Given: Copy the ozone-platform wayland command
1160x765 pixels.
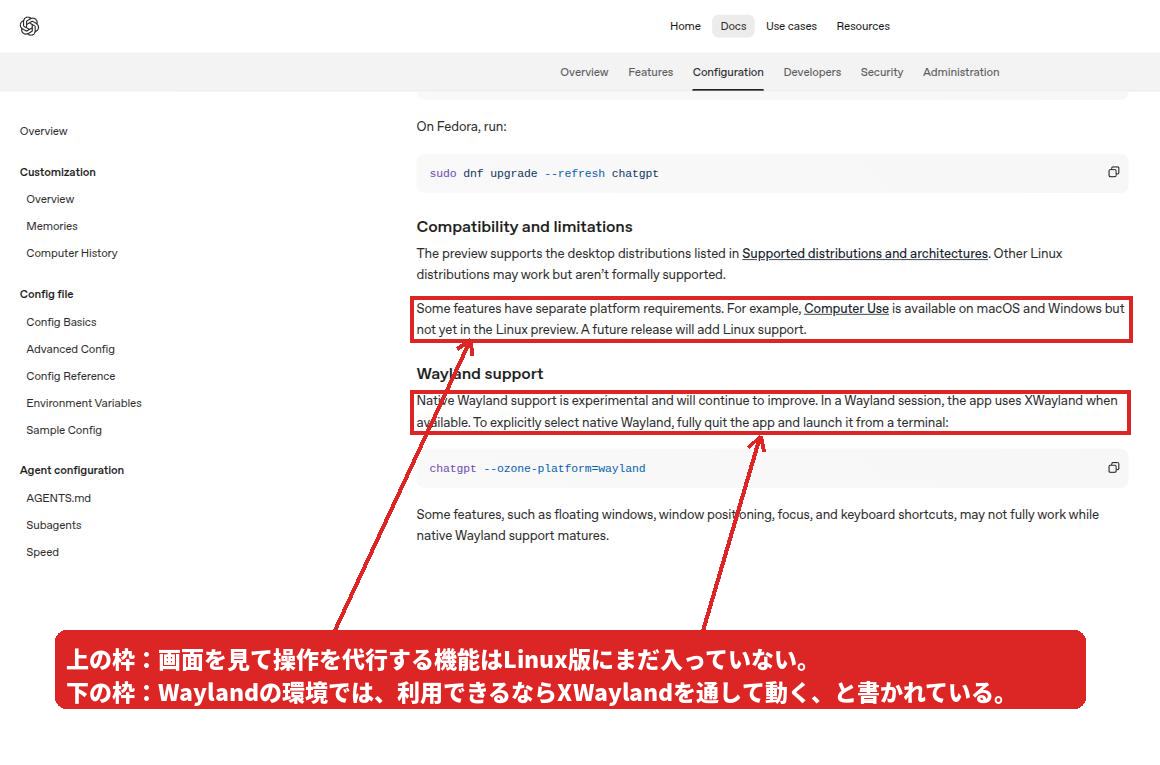Looking at the screenshot, I should point(1113,468).
